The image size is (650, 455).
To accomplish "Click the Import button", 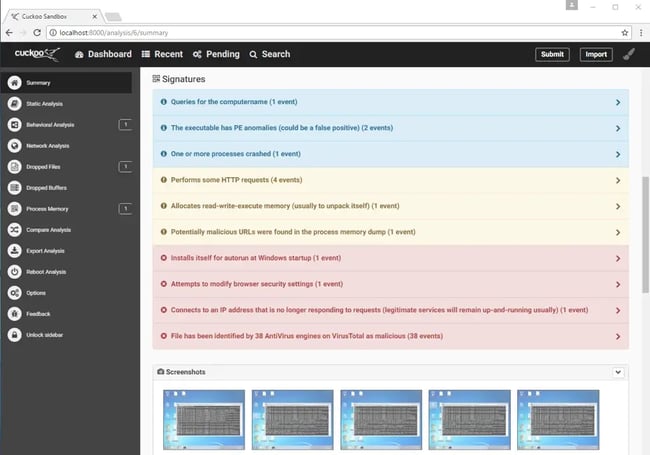I will tap(596, 54).
